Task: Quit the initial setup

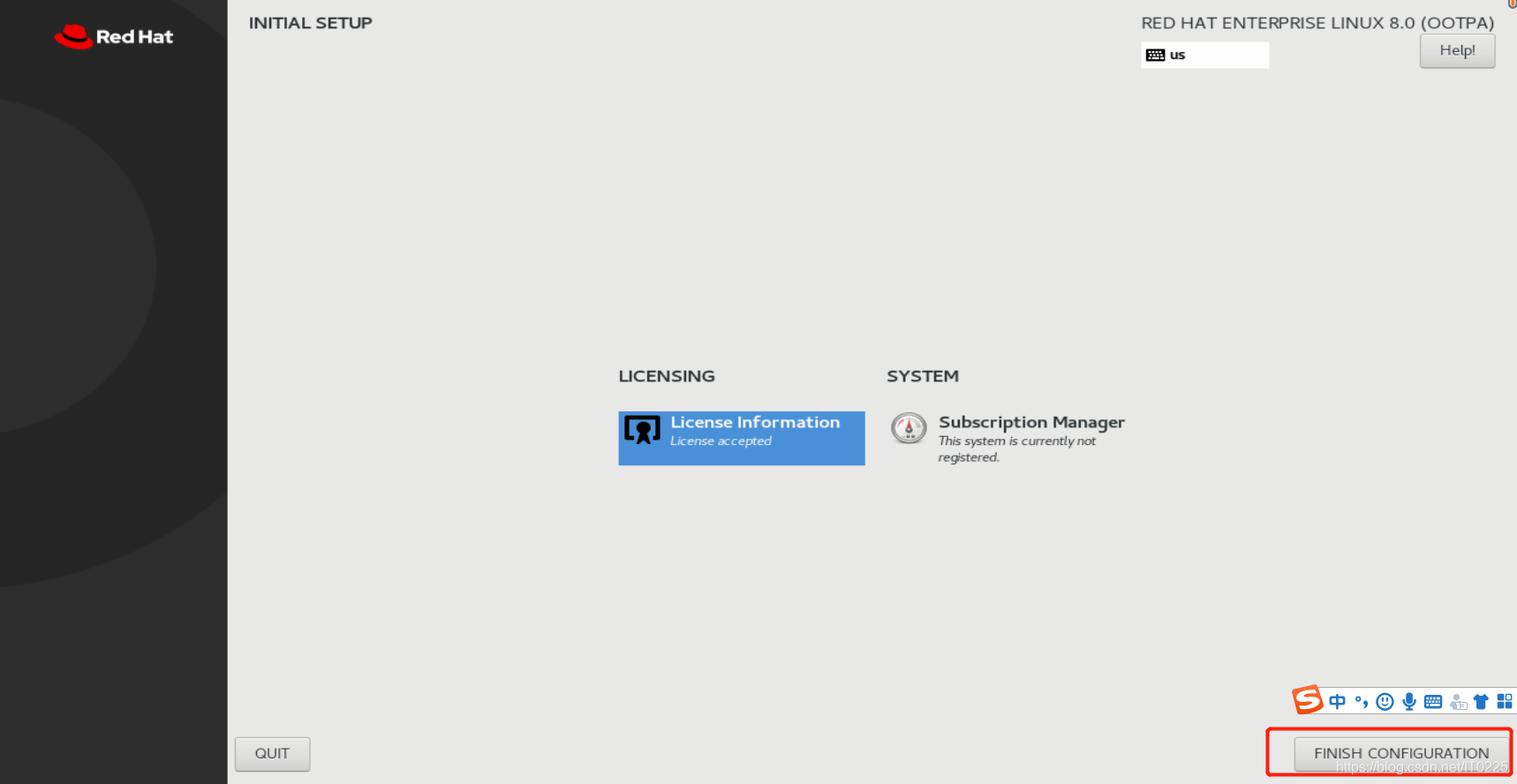Action: click(x=272, y=754)
